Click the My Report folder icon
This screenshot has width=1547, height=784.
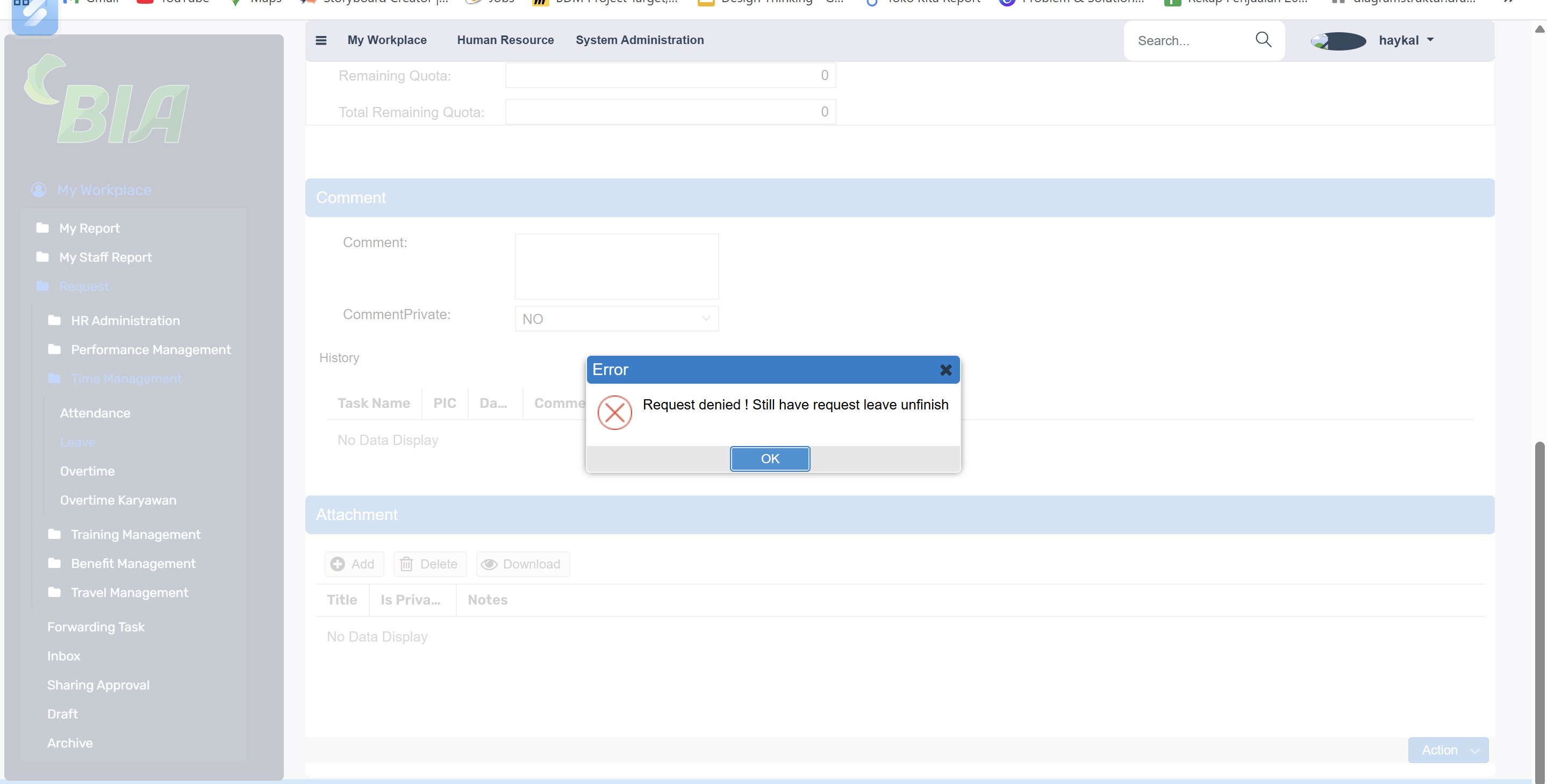(42, 228)
